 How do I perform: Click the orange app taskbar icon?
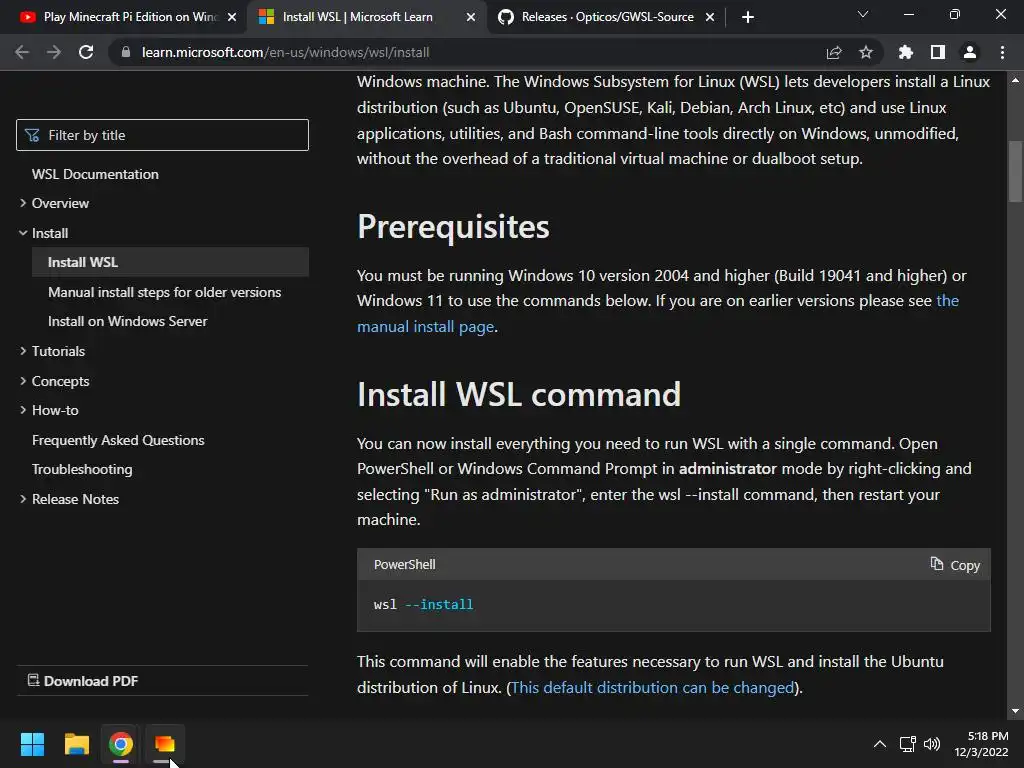(x=165, y=744)
